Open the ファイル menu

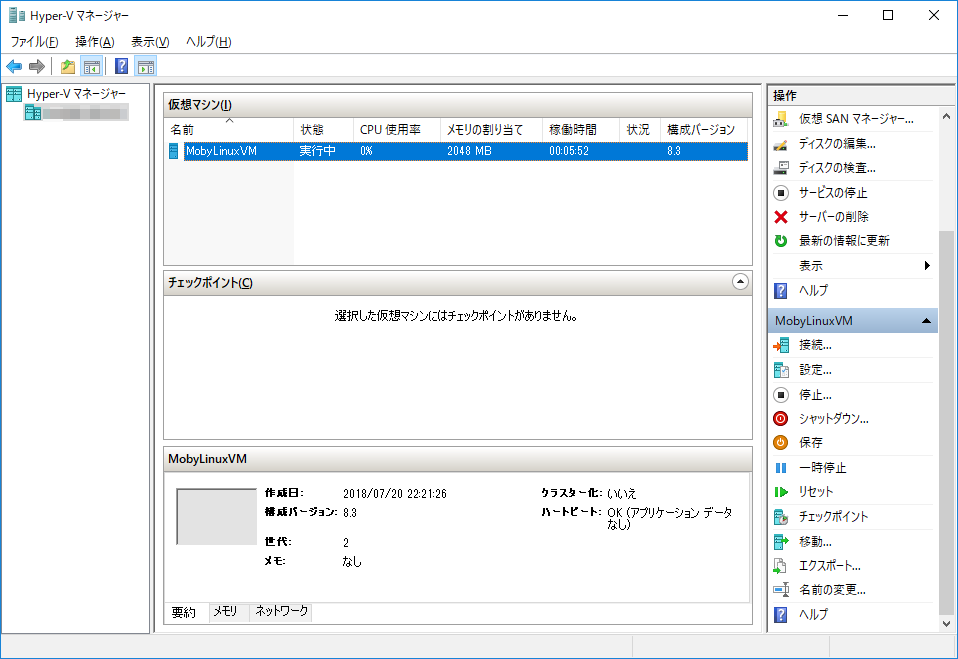[x=35, y=42]
